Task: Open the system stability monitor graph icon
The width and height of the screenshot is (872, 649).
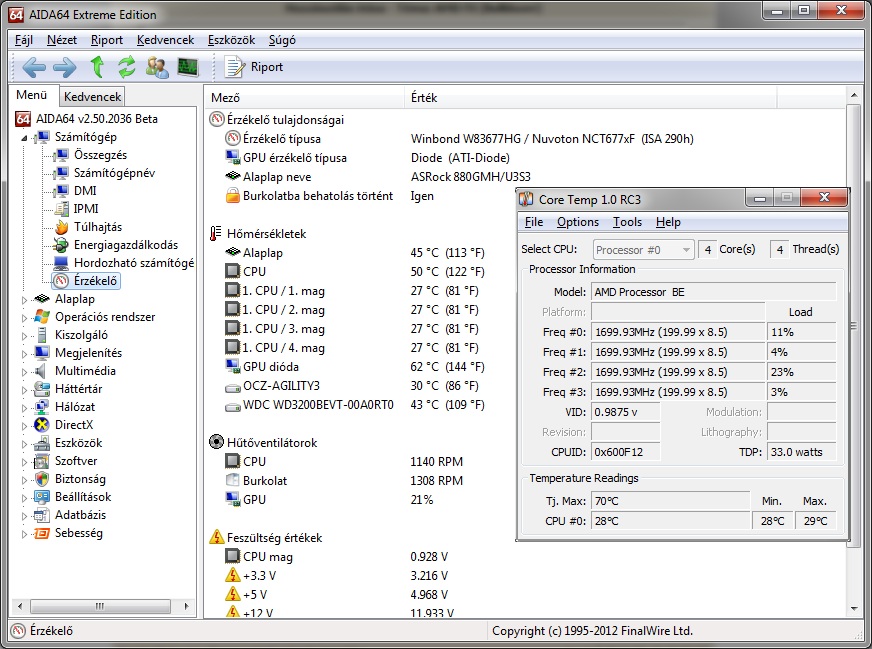Action: point(188,67)
